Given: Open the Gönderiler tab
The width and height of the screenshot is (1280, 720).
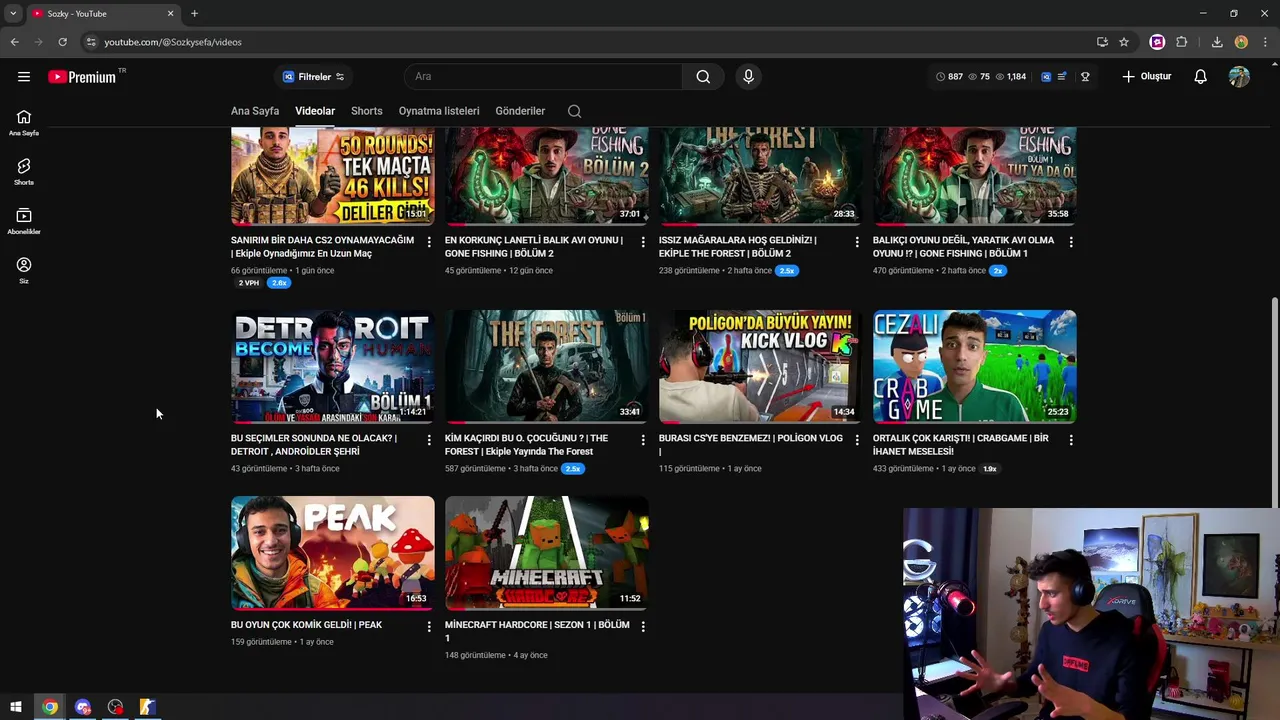Looking at the screenshot, I should [520, 111].
